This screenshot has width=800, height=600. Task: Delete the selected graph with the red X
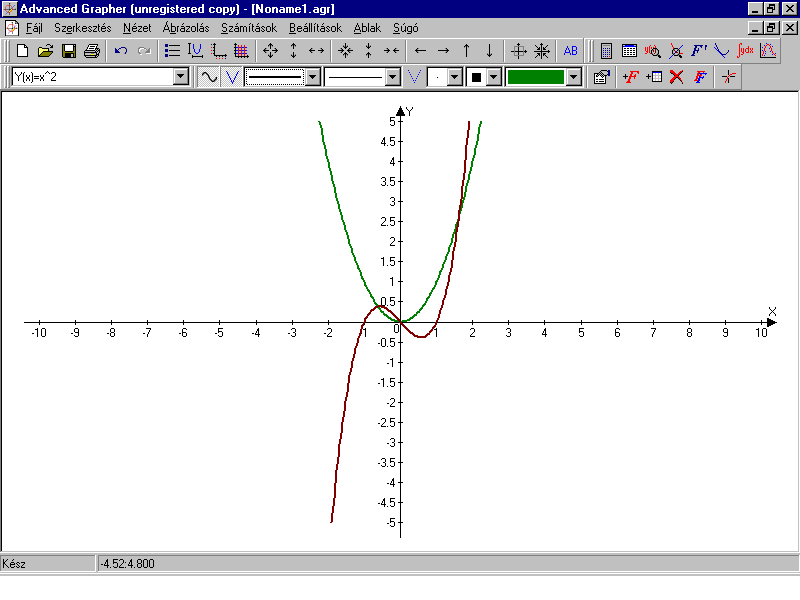pyautogui.click(x=677, y=77)
